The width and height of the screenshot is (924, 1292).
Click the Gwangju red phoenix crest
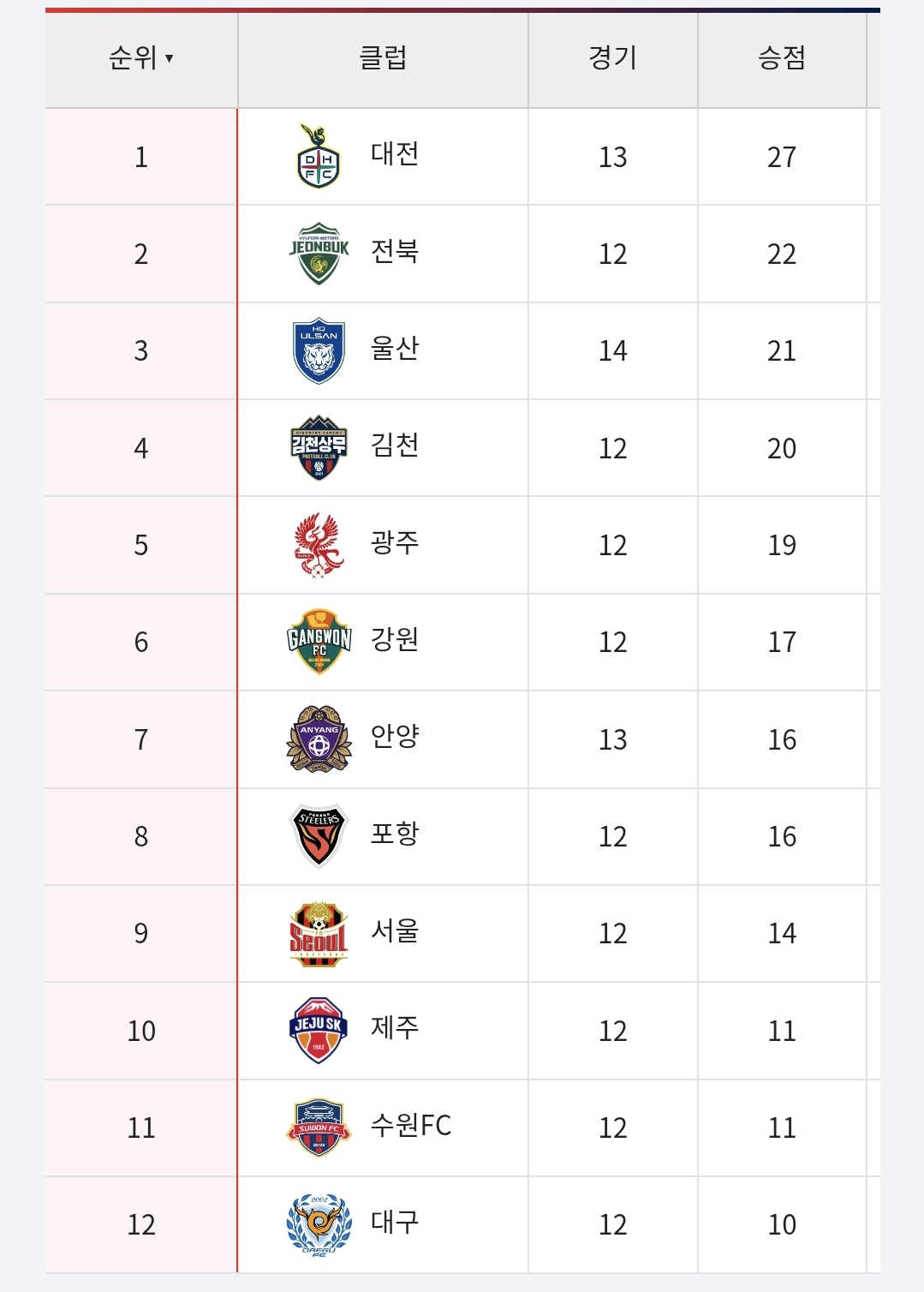coord(319,545)
